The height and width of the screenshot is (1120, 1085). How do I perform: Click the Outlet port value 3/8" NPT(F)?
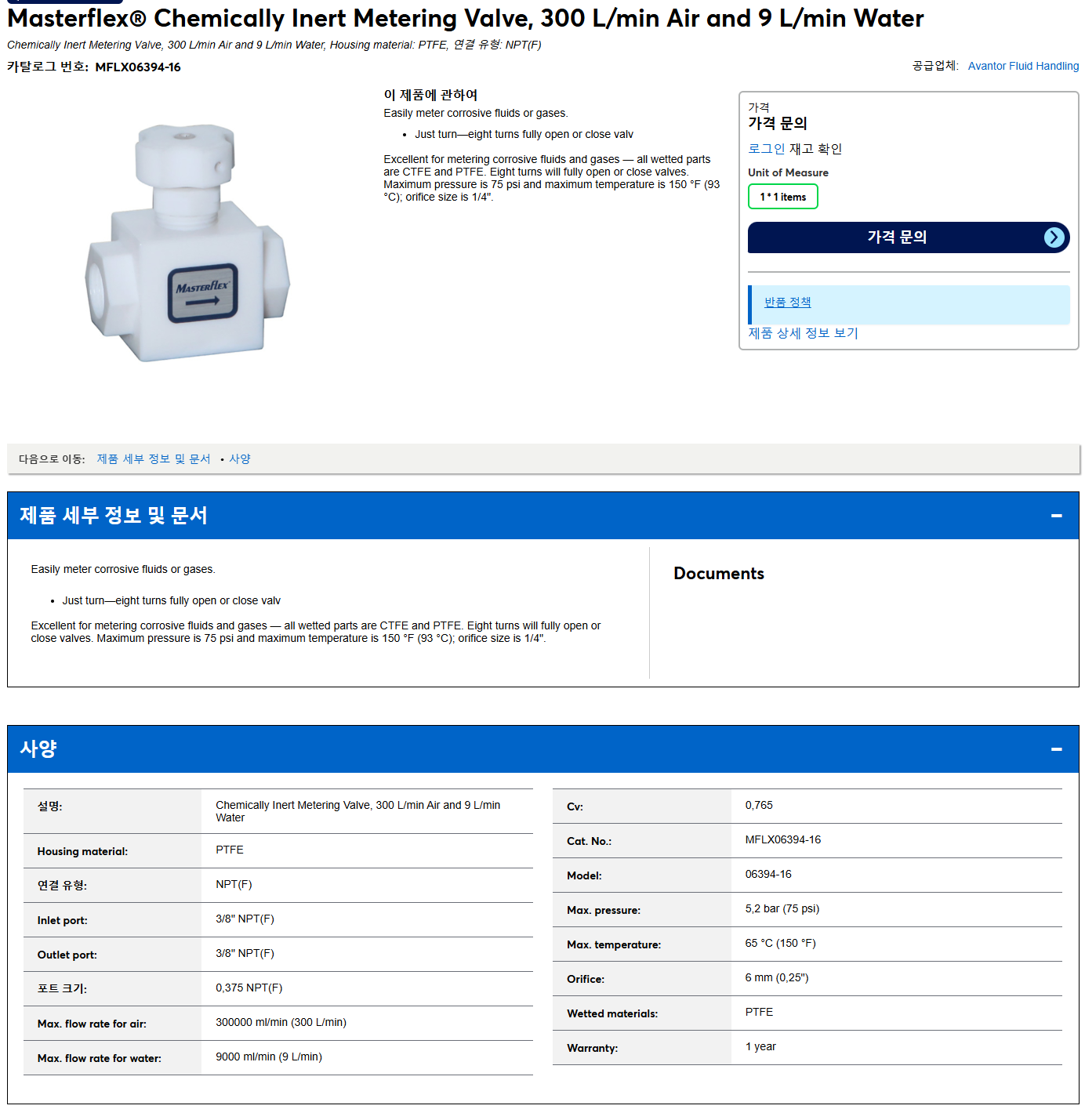245,953
